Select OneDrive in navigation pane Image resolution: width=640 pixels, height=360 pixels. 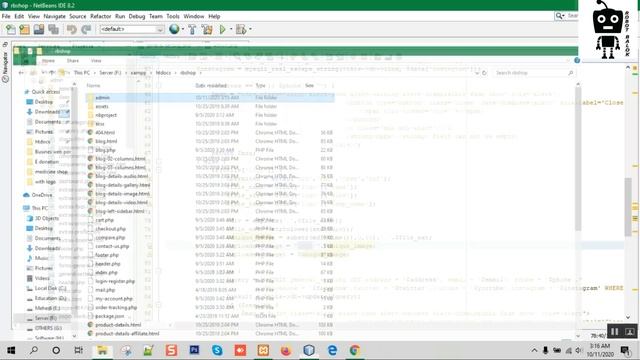click(42, 195)
